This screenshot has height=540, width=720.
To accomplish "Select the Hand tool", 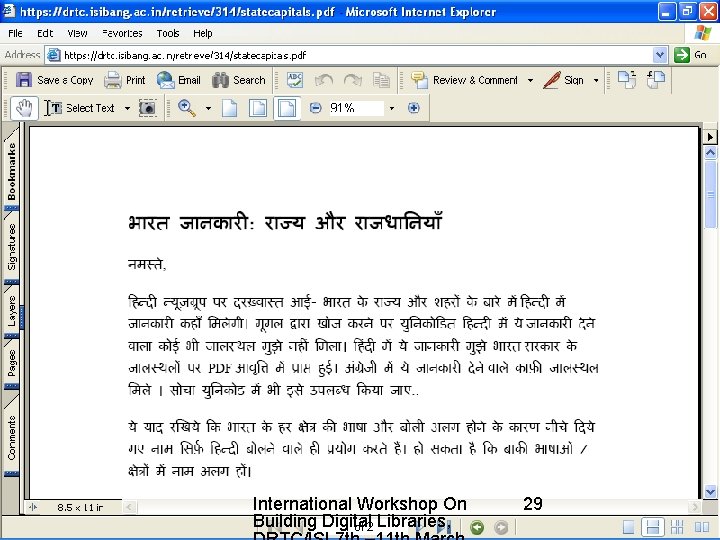I will 24,108.
